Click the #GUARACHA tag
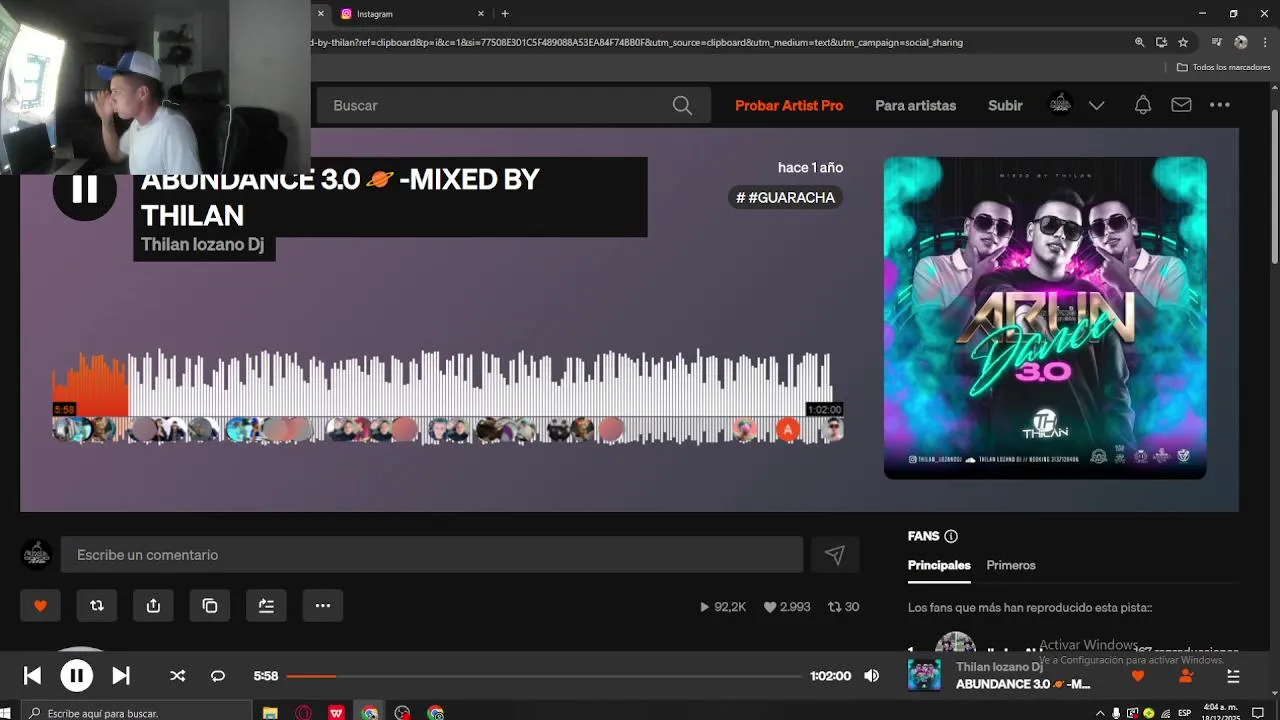 pos(786,197)
